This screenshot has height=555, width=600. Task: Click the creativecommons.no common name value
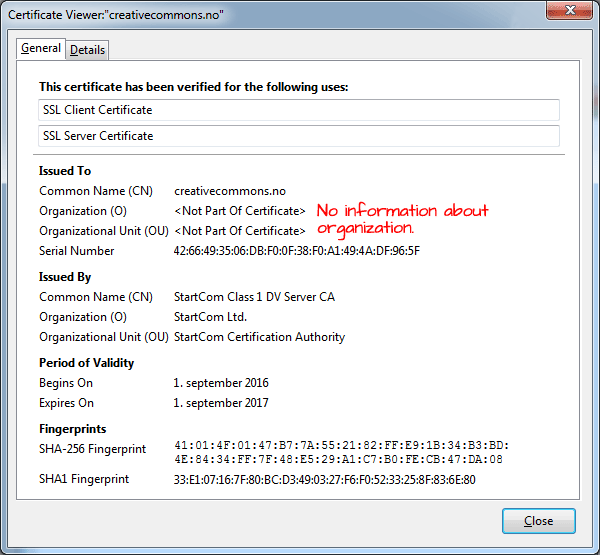(x=230, y=191)
